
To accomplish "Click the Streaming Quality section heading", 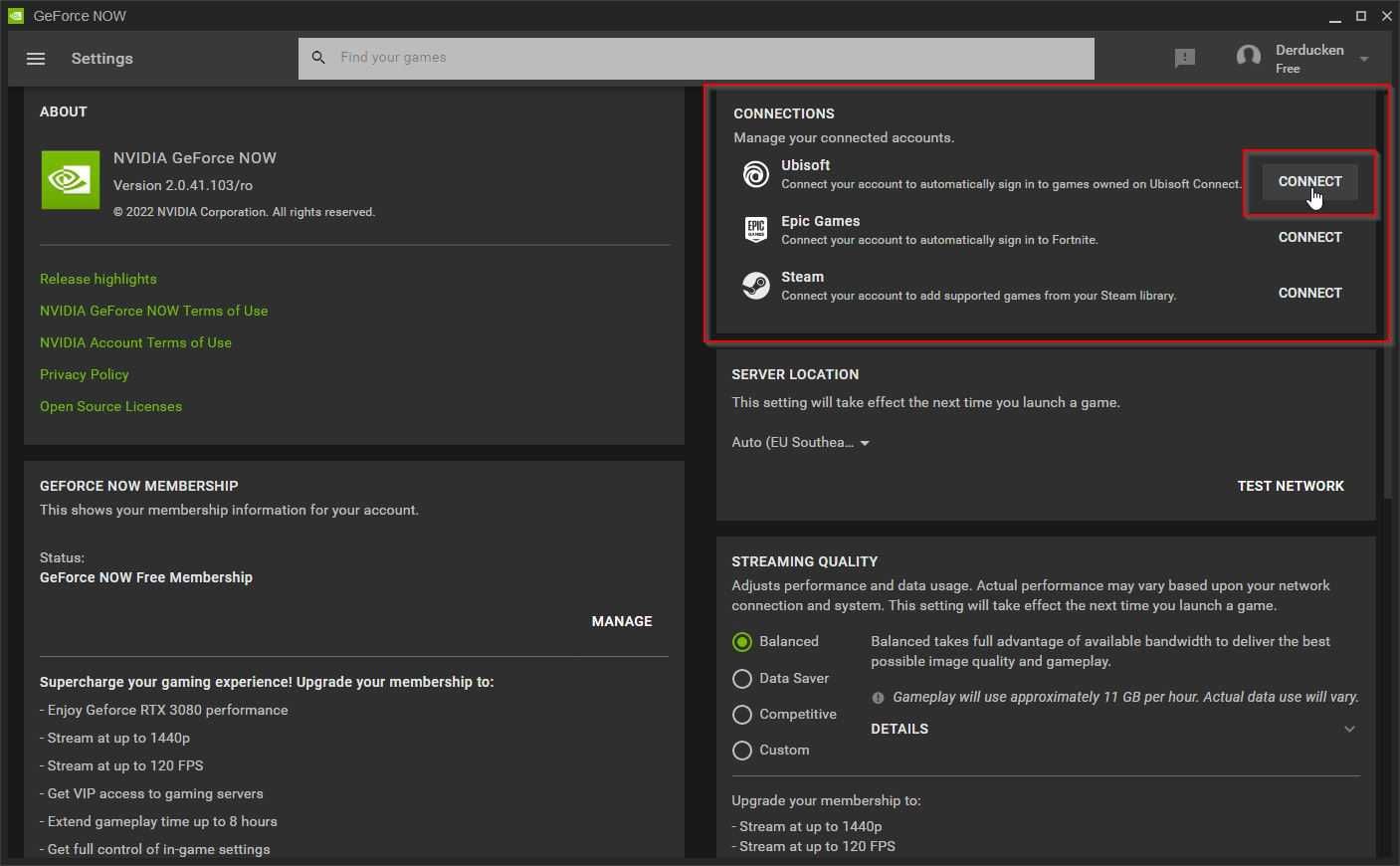I will click(x=805, y=562).
